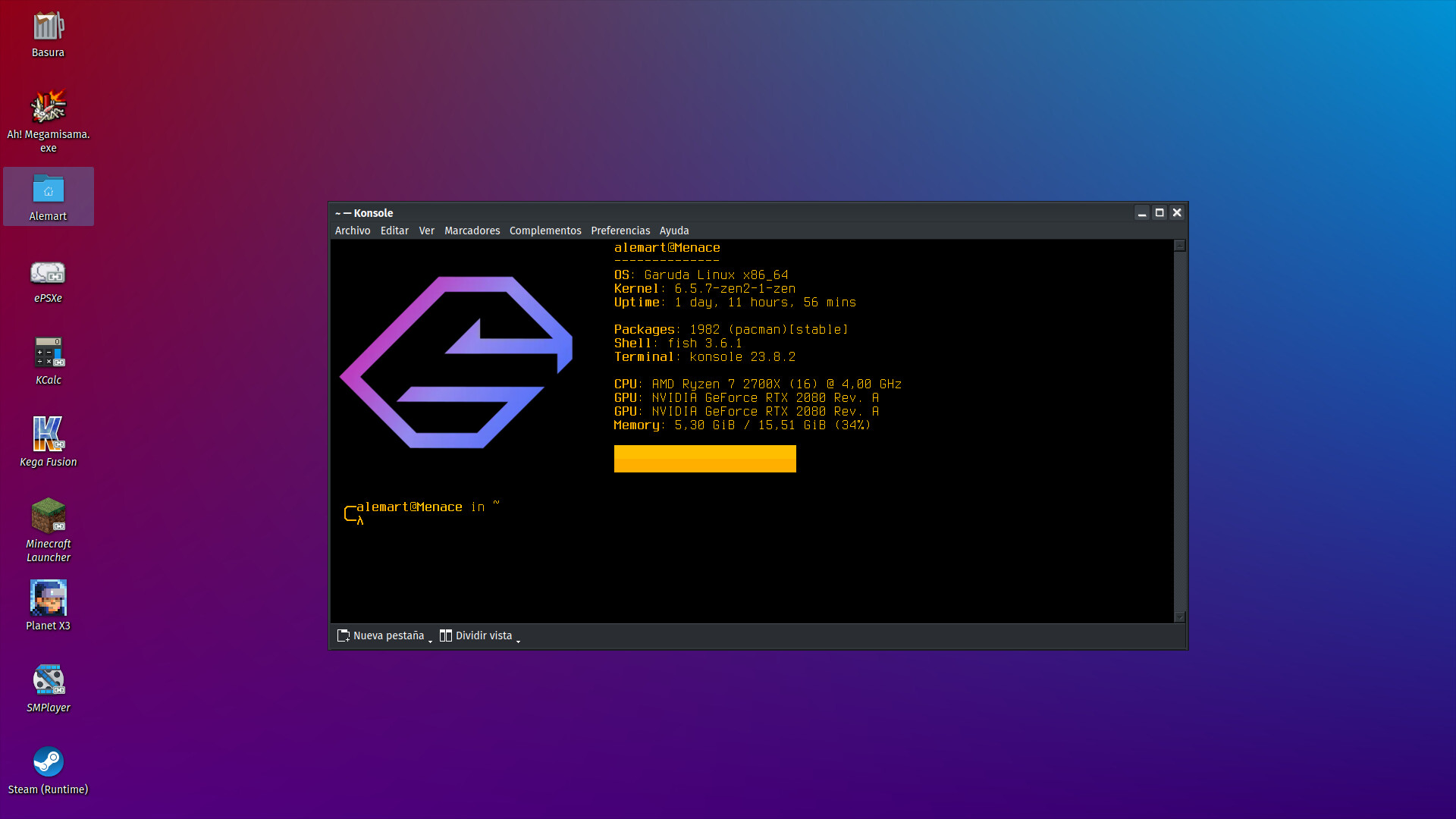The image size is (1456, 819).
Task: Click the 'Terminal: konsole 23.8.2' line
Action: click(x=704, y=357)
